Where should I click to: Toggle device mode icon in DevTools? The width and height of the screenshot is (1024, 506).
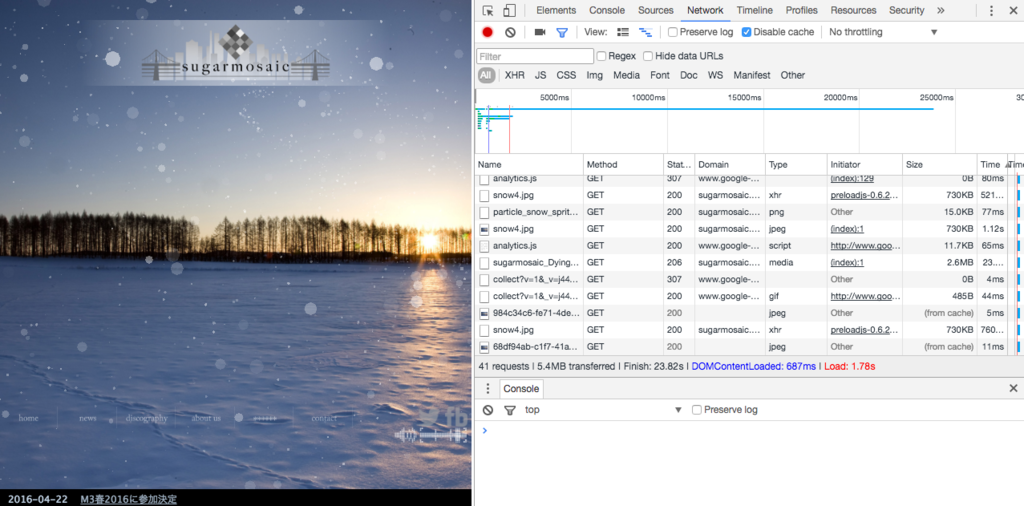click(x=509, y=10)
